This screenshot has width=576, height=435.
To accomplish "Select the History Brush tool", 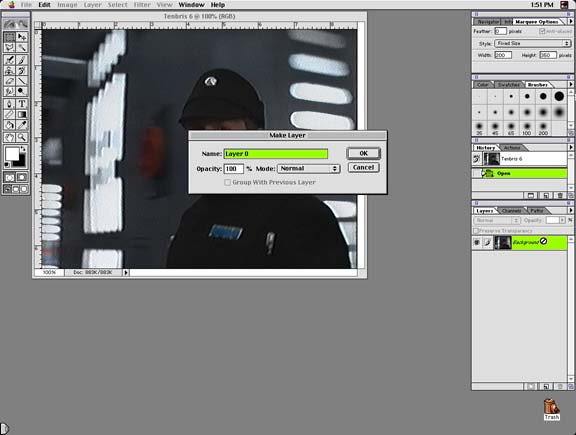I will click(x=22, y=70).
